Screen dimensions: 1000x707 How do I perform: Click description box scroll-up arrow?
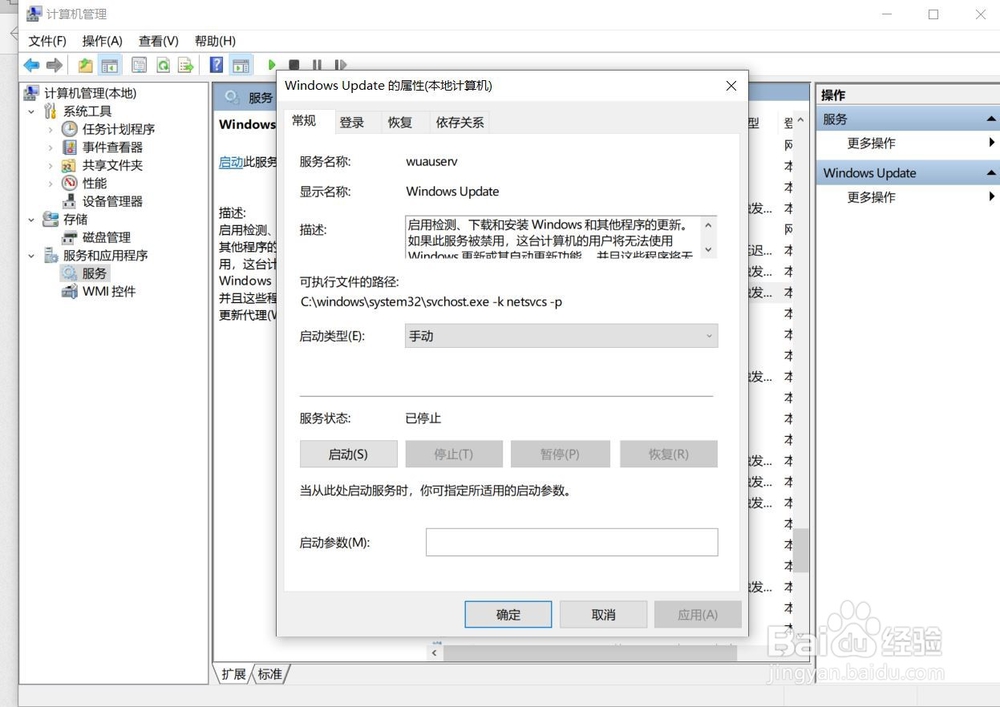point(708,225)
